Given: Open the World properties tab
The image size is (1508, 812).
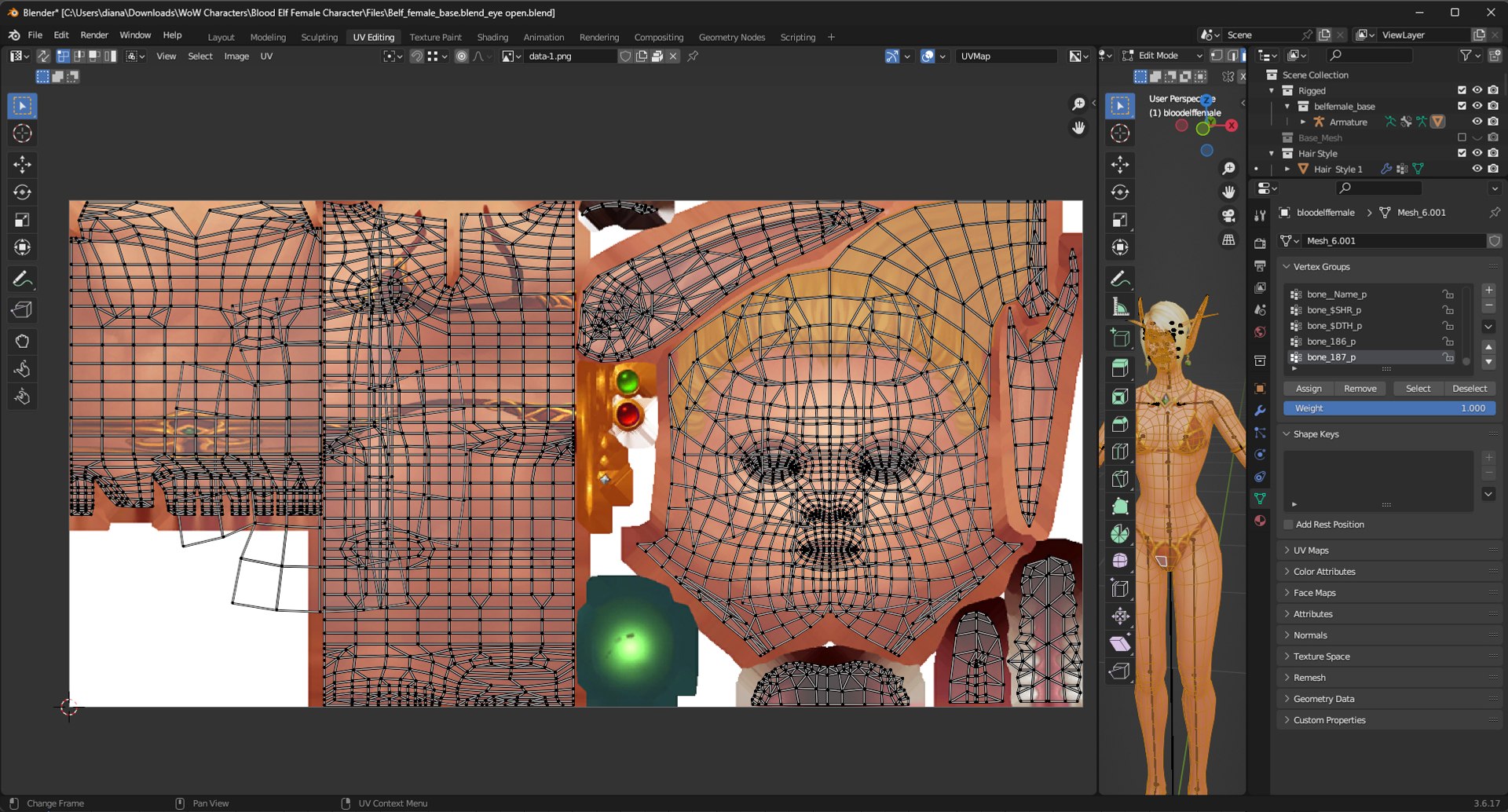Looking at the screenshot, I should point(1260,332).
